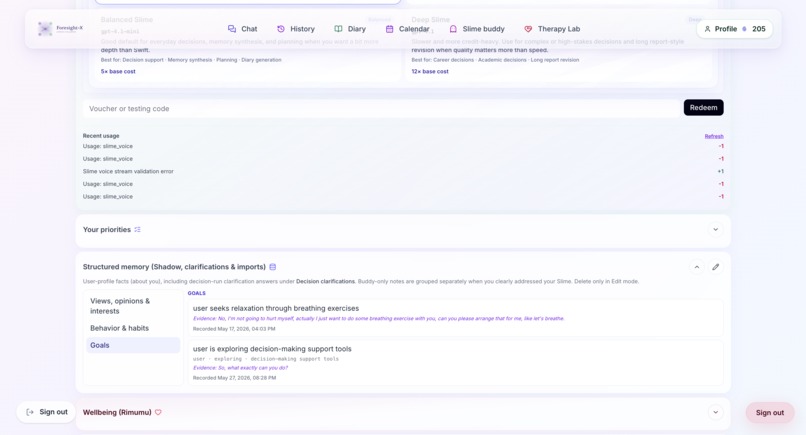The image size is (806, 435).
Task: Open the History page
Action: 296,29
